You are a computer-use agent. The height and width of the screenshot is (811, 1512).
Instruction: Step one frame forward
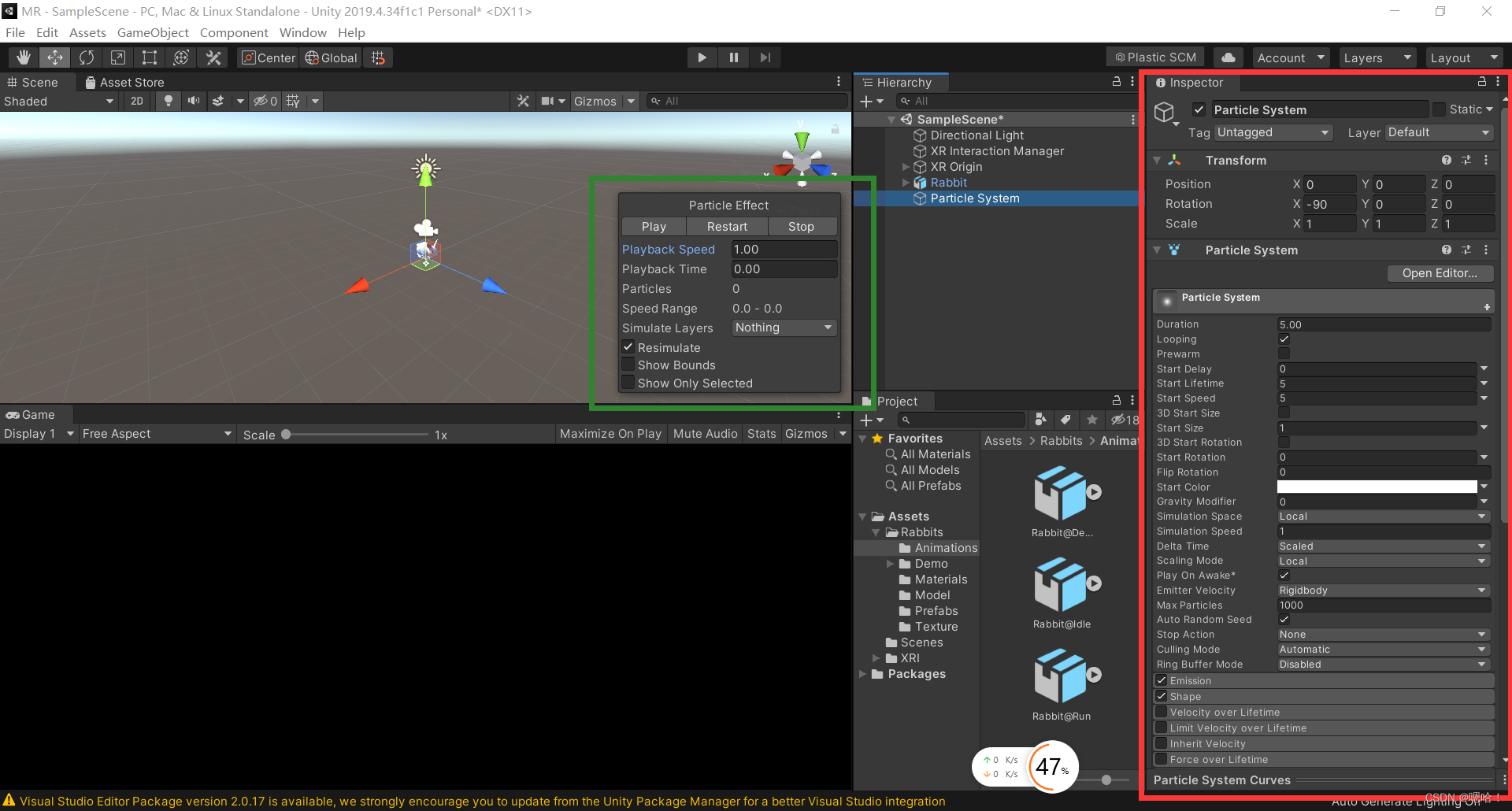pos(765,57)
